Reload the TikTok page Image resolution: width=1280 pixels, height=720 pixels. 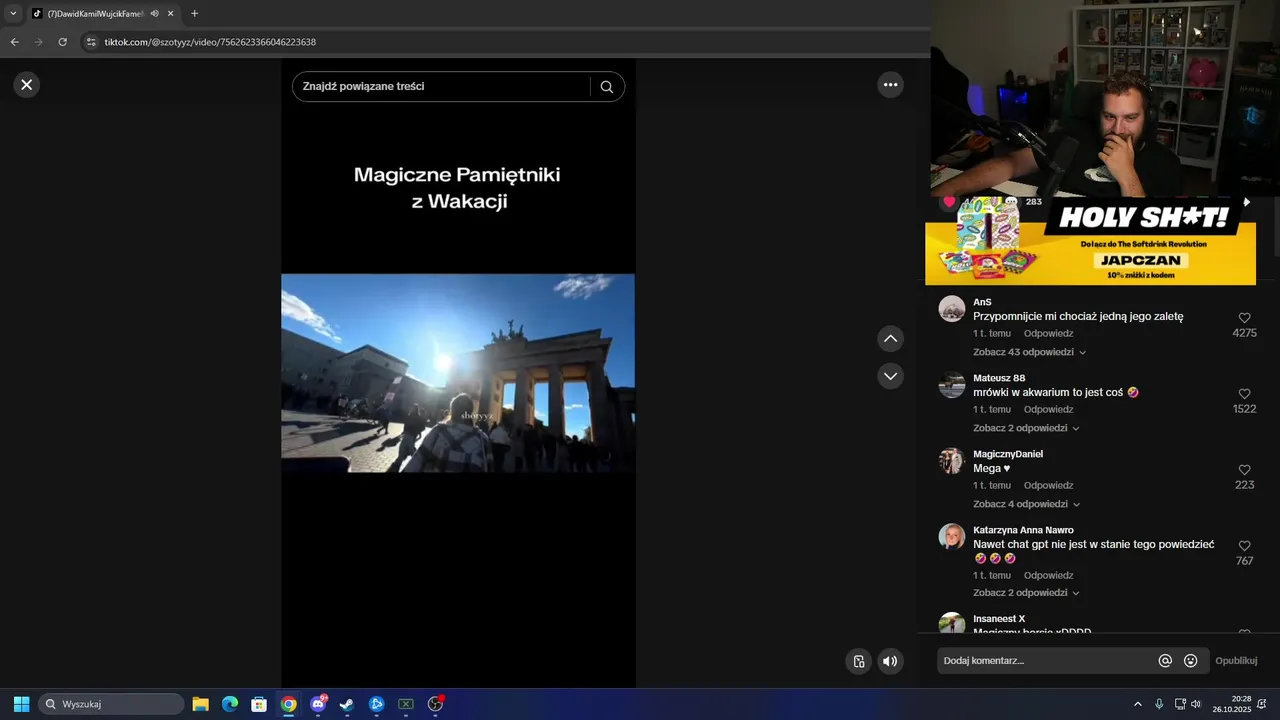point(63,42)
